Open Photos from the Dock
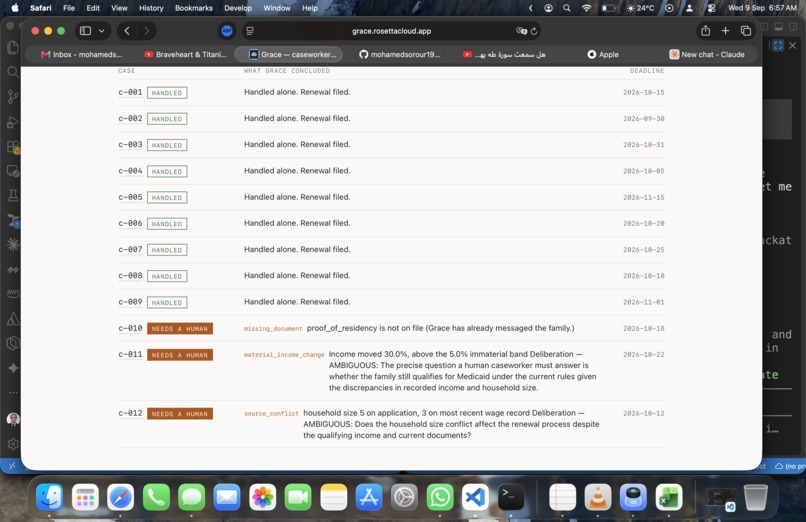Screen dimensions: 806x522 tap(262, 497)
